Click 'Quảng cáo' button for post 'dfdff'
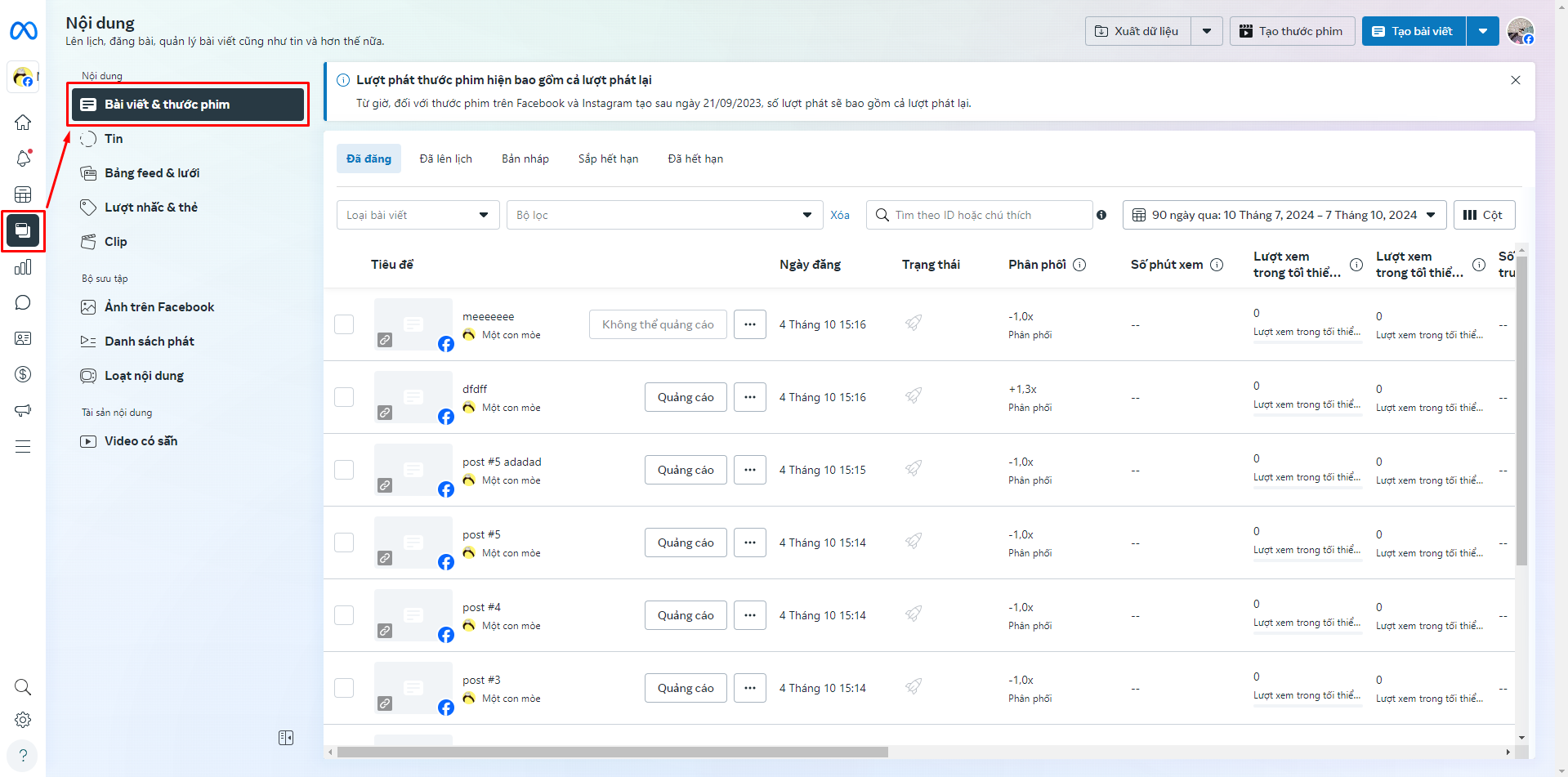Screen dimensions: 1568x777 (x=686, y=397)
